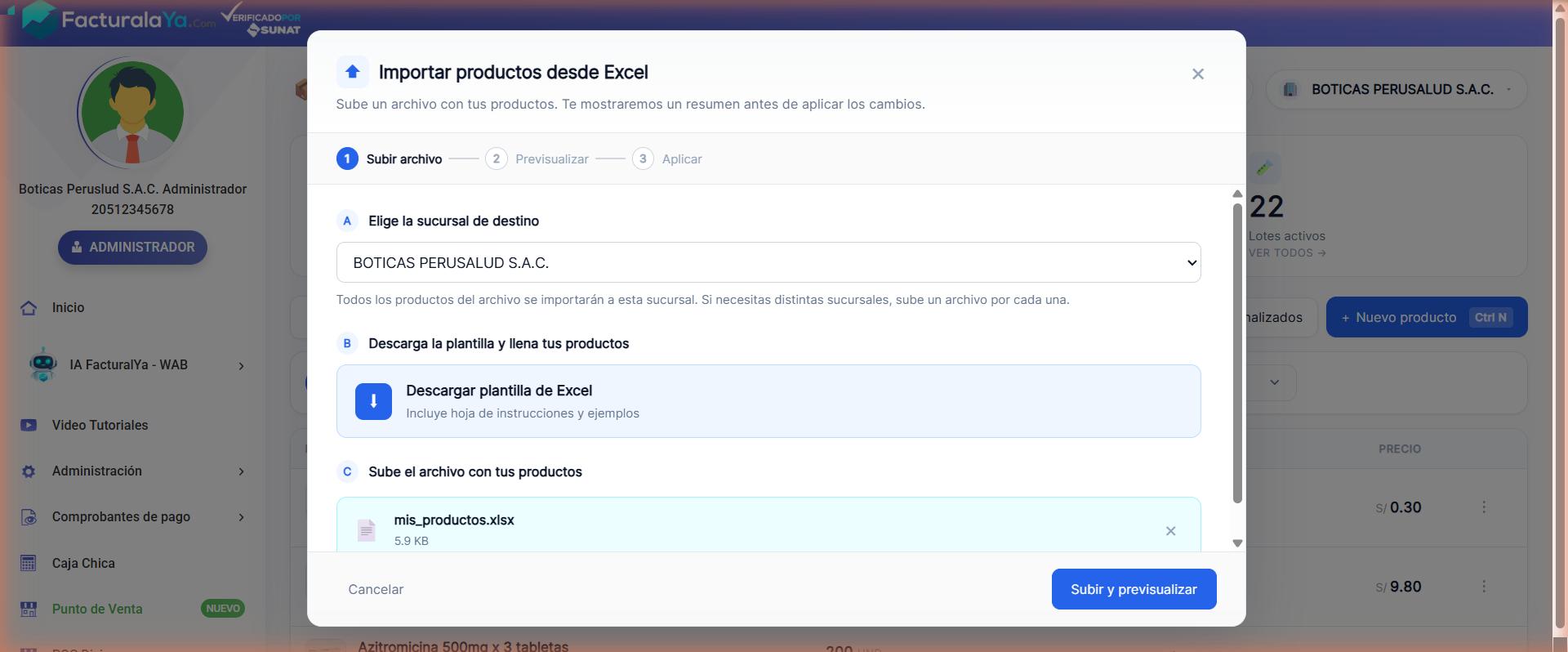1568x652 pixels.
Task: Click the browser page scrollbar
Action: coord(1560,323)
